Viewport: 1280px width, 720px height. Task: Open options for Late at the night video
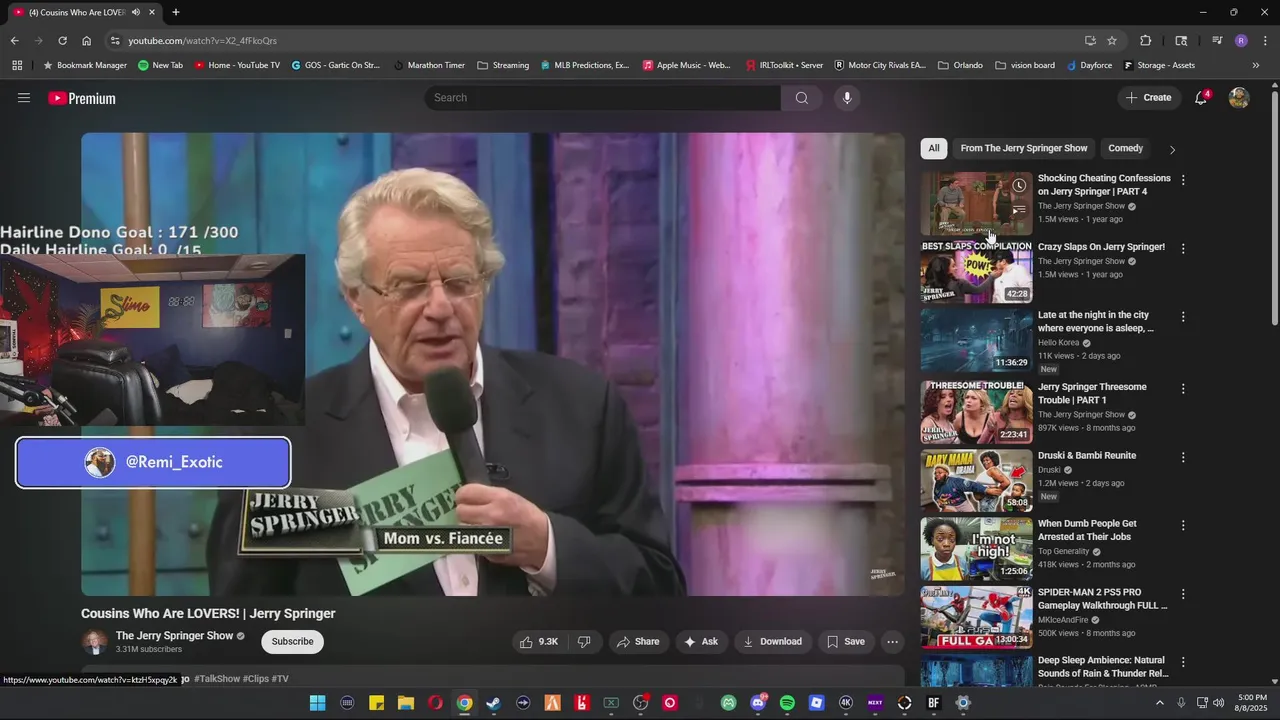click(x=1183, y=316)
